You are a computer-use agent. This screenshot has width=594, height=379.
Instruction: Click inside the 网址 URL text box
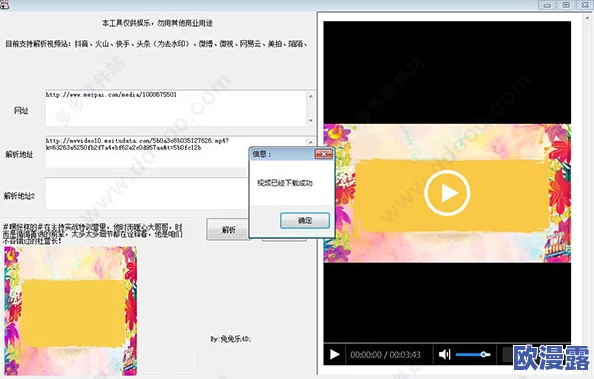(175, 108)
